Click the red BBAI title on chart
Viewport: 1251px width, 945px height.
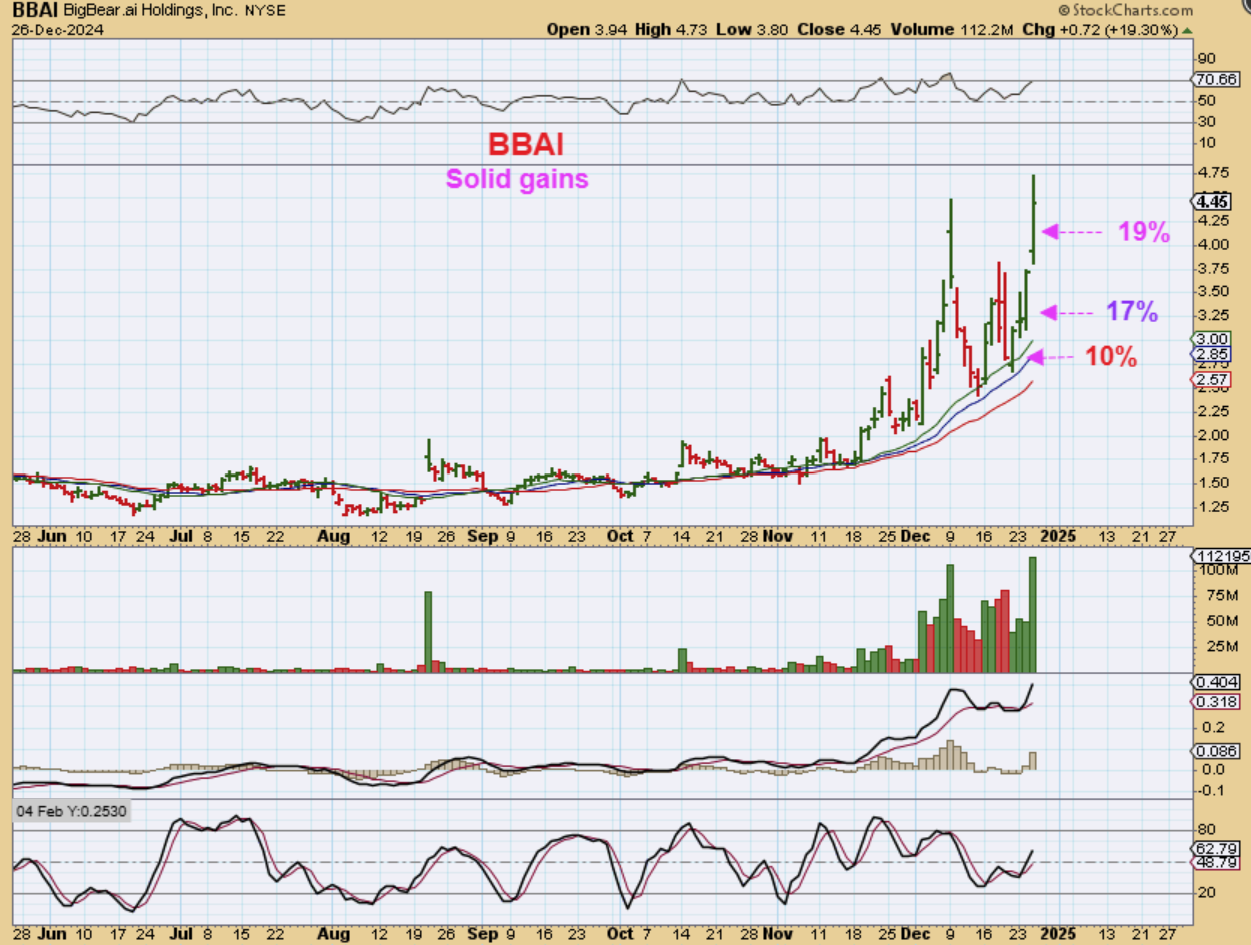tap(526, 144)
